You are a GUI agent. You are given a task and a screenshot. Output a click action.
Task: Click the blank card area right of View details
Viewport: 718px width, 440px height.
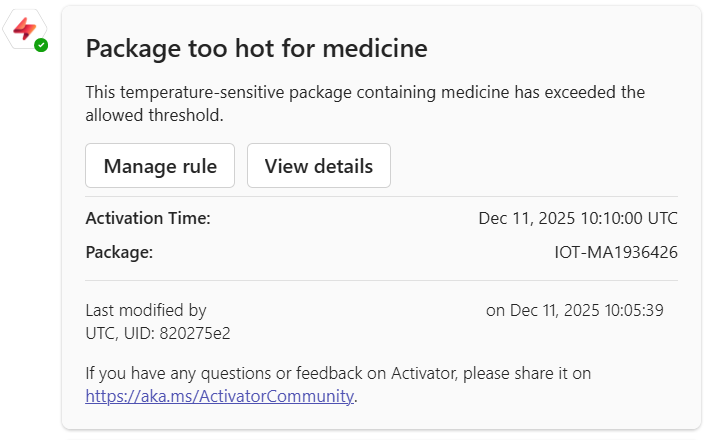click(530, 166)
